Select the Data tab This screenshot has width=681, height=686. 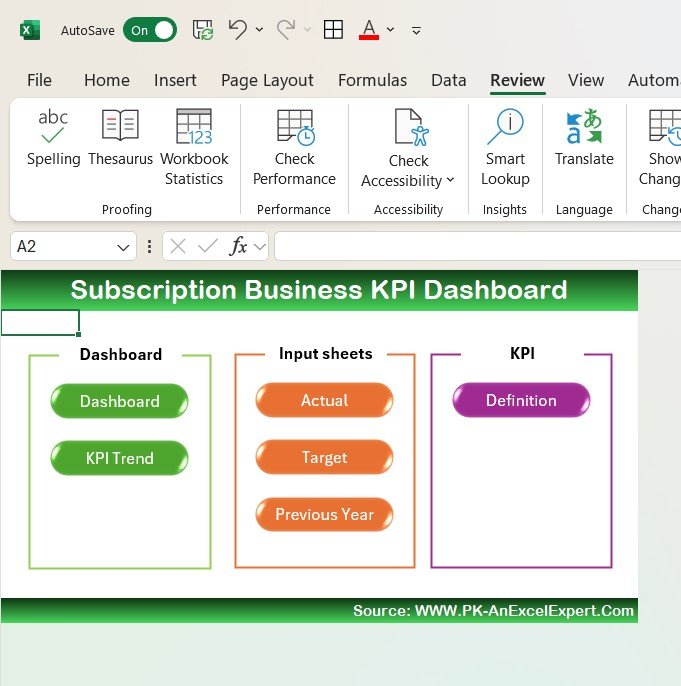pos(448,80)
